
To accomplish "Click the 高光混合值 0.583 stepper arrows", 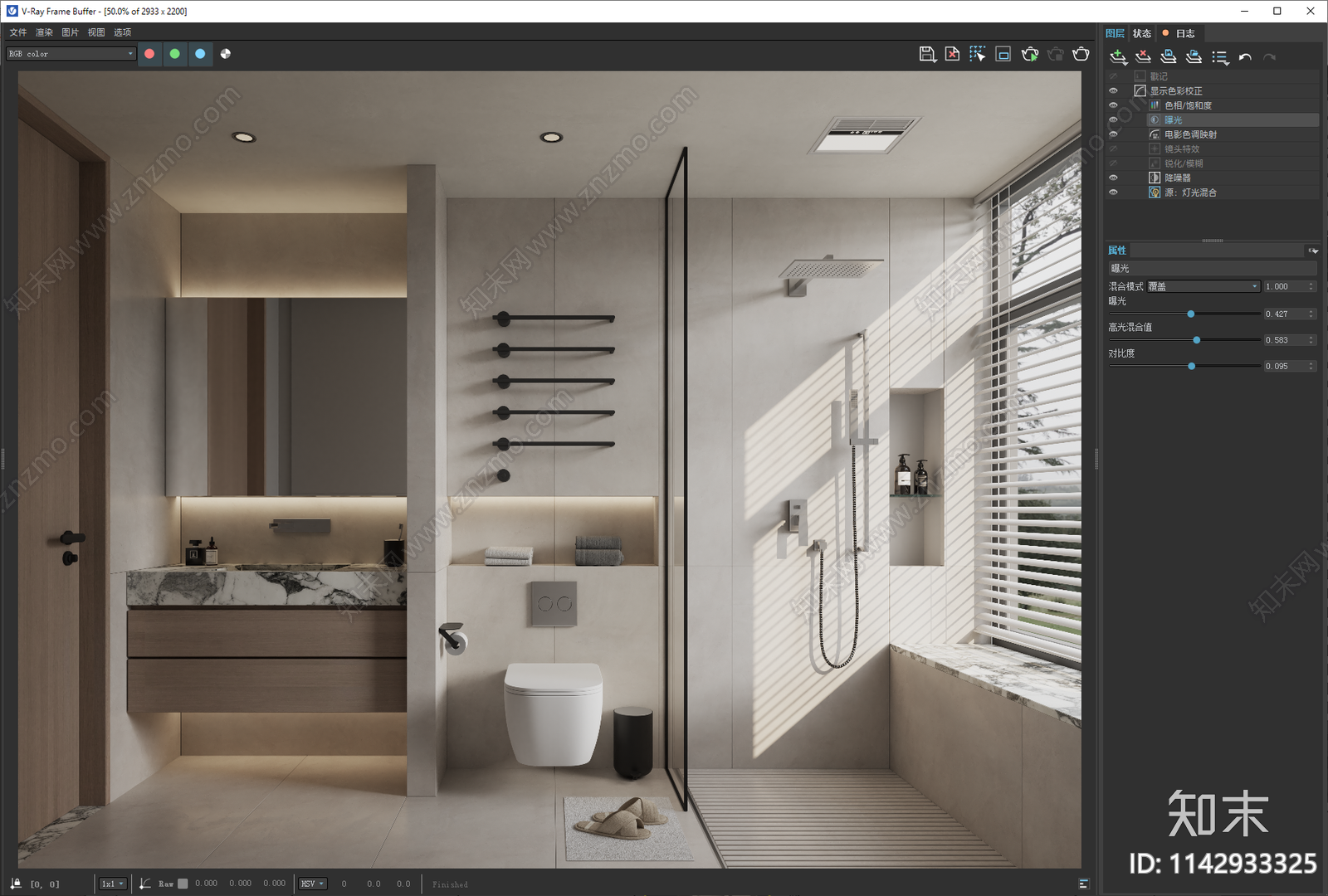I will (x=1311, y=340).
